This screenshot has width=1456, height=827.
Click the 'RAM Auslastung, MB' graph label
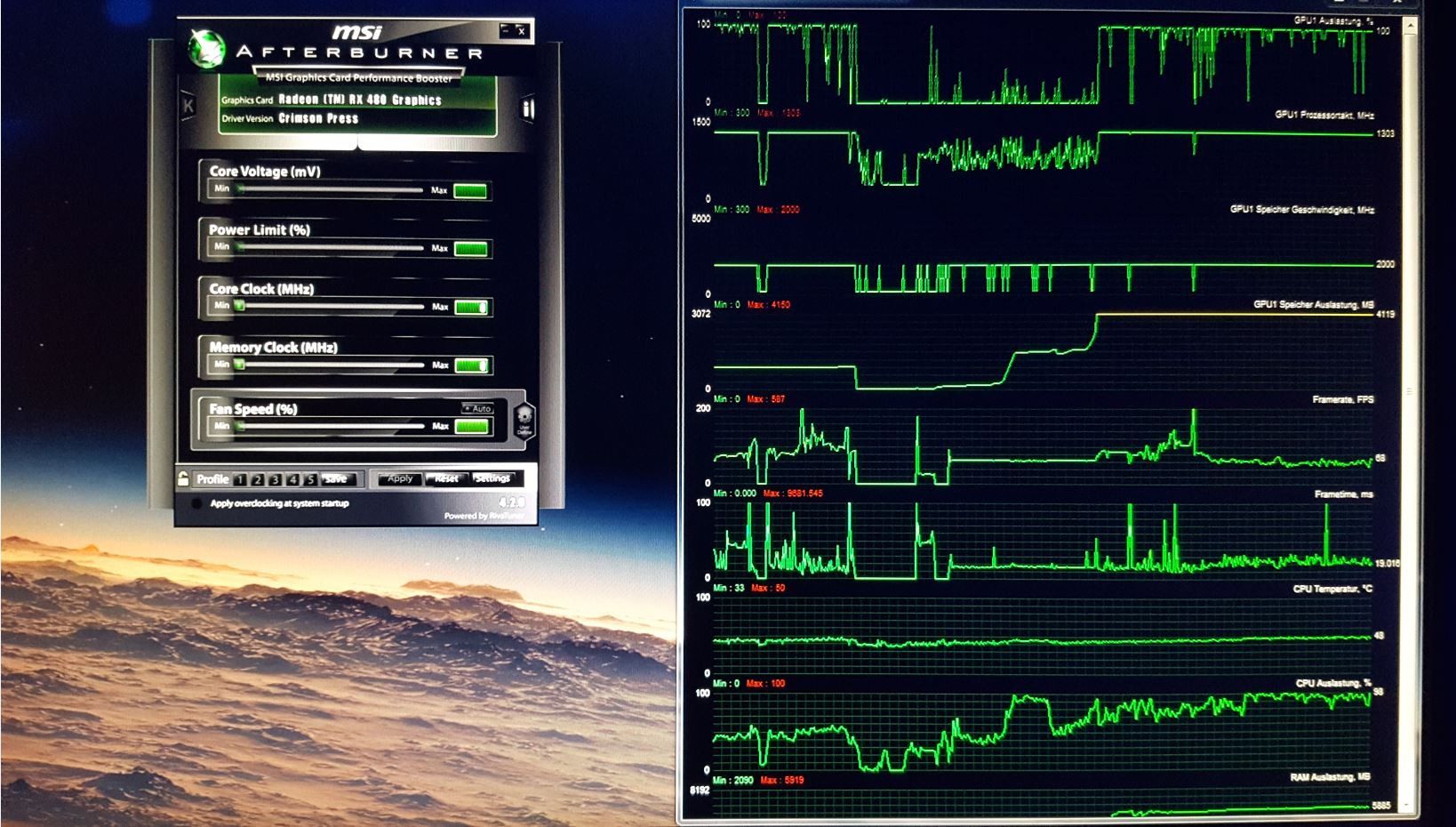click(1331, 777)
